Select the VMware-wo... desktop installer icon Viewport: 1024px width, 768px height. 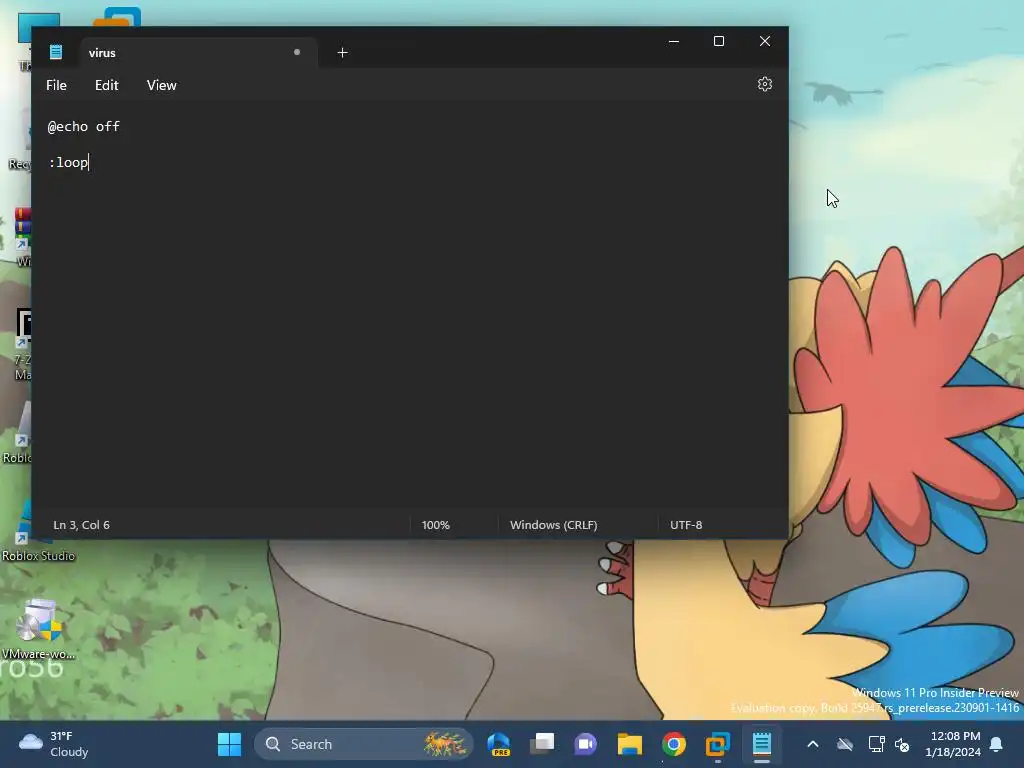coord(39,628)
